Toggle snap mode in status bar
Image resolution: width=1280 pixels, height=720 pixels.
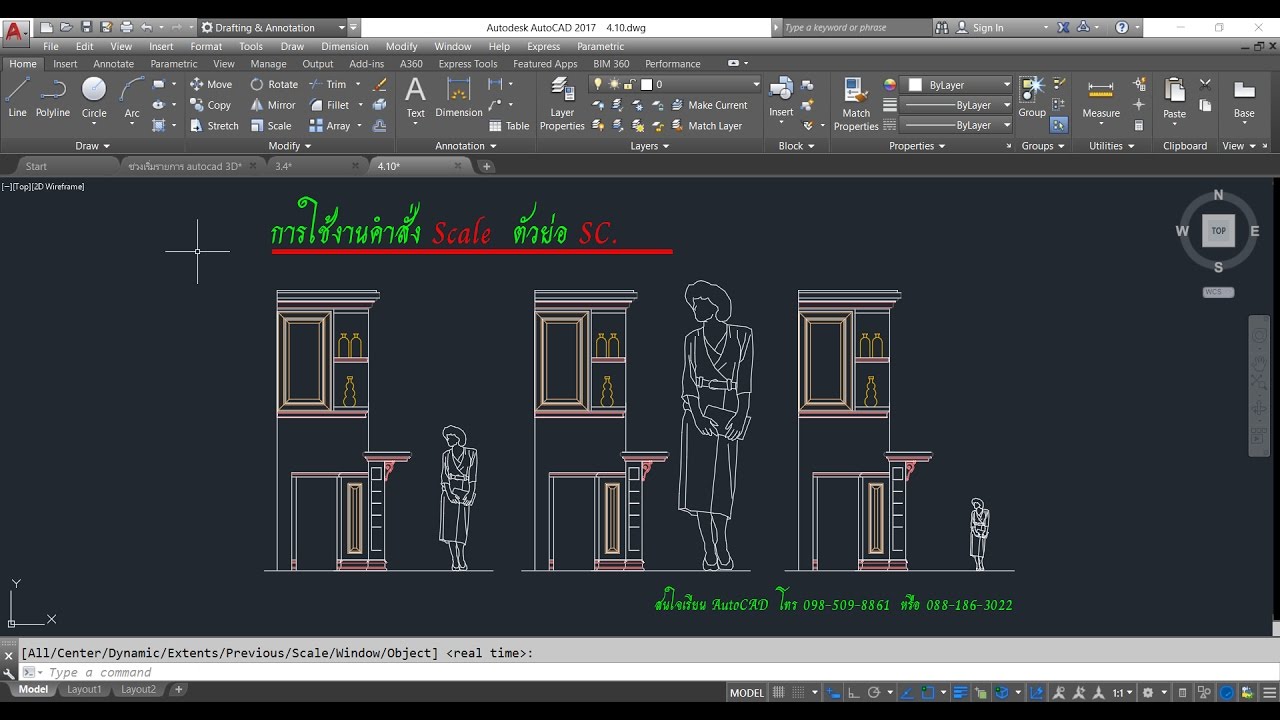(x=798, y=692)
